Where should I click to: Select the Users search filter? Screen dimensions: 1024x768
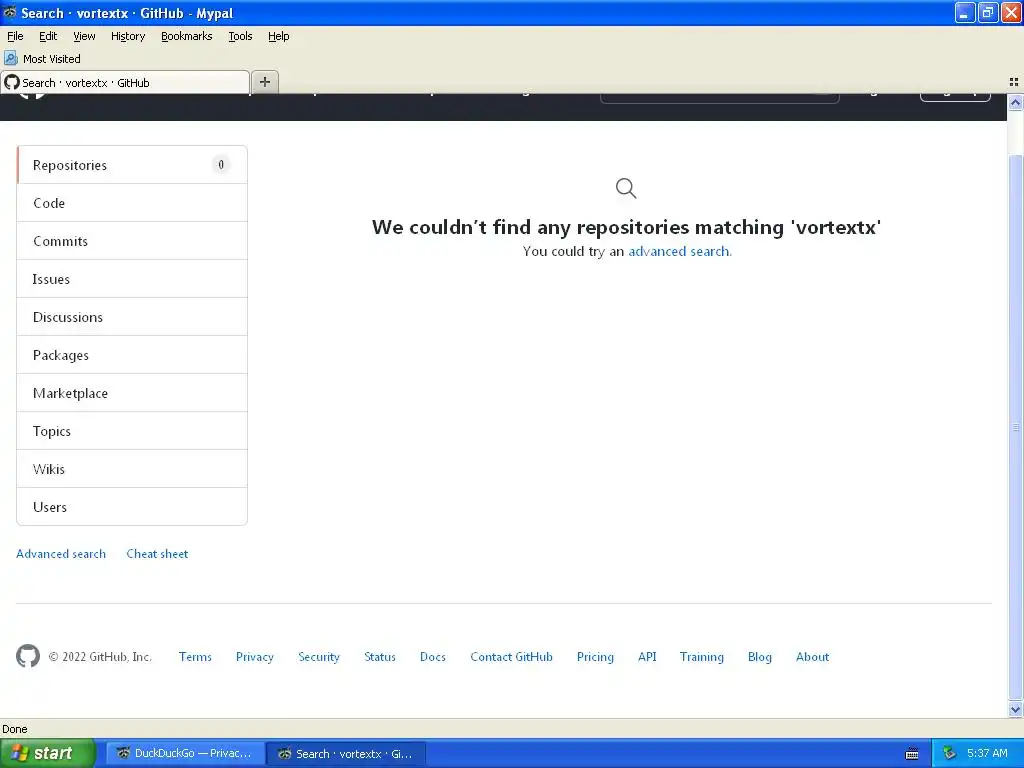click(132, 506)
